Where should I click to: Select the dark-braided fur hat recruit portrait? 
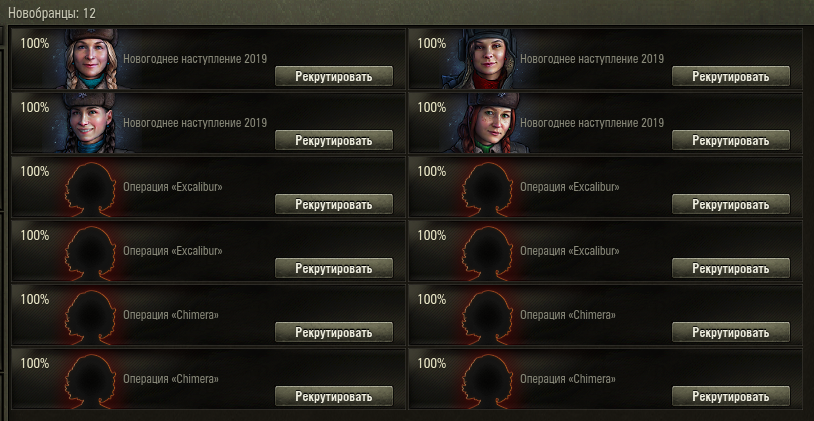click(91, 123)
